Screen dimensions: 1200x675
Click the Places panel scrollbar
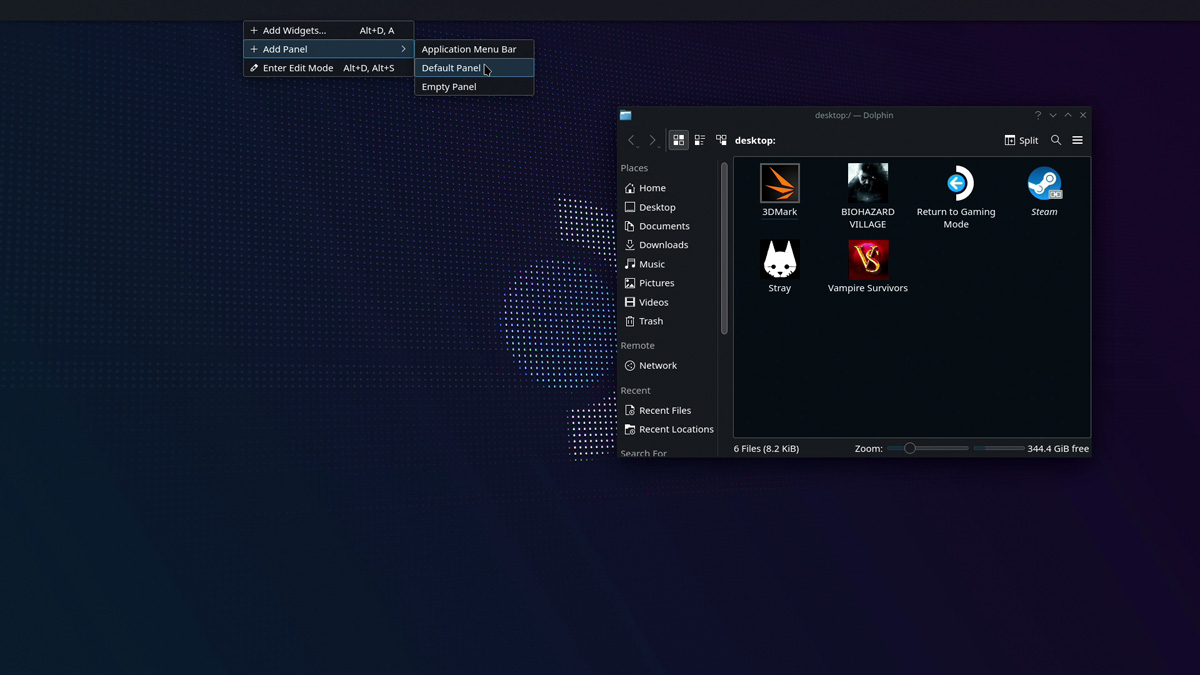tap(724, 248)
